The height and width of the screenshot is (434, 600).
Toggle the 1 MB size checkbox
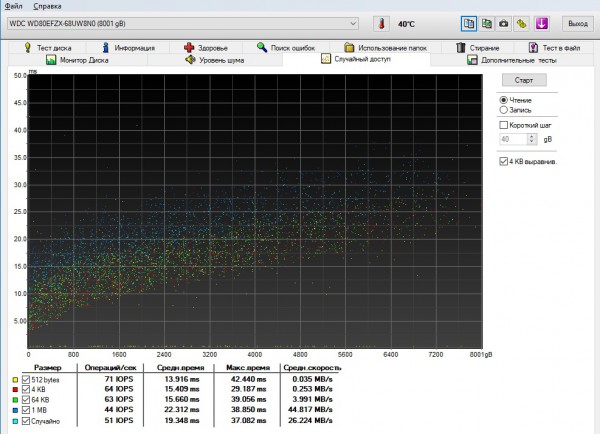click(26, 410)
